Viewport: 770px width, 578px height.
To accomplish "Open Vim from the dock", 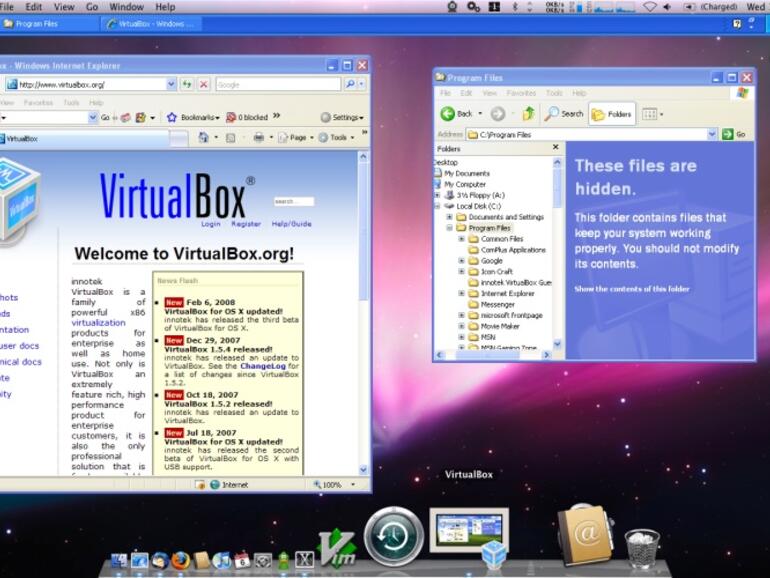I will pyautogui.click(x=337, y=548).
